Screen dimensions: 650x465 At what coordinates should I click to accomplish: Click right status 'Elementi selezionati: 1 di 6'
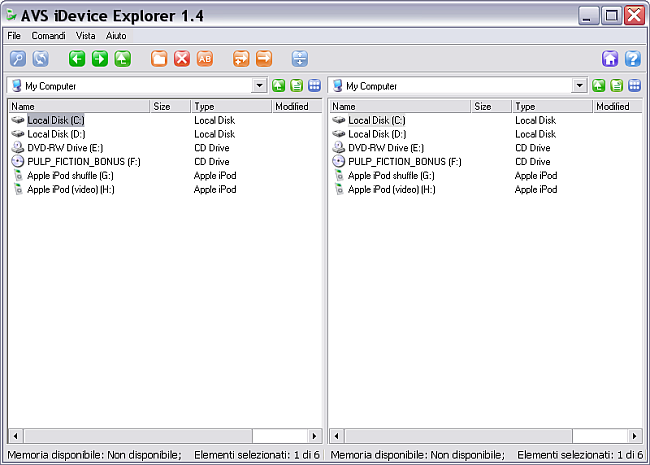tap(580, 455)
